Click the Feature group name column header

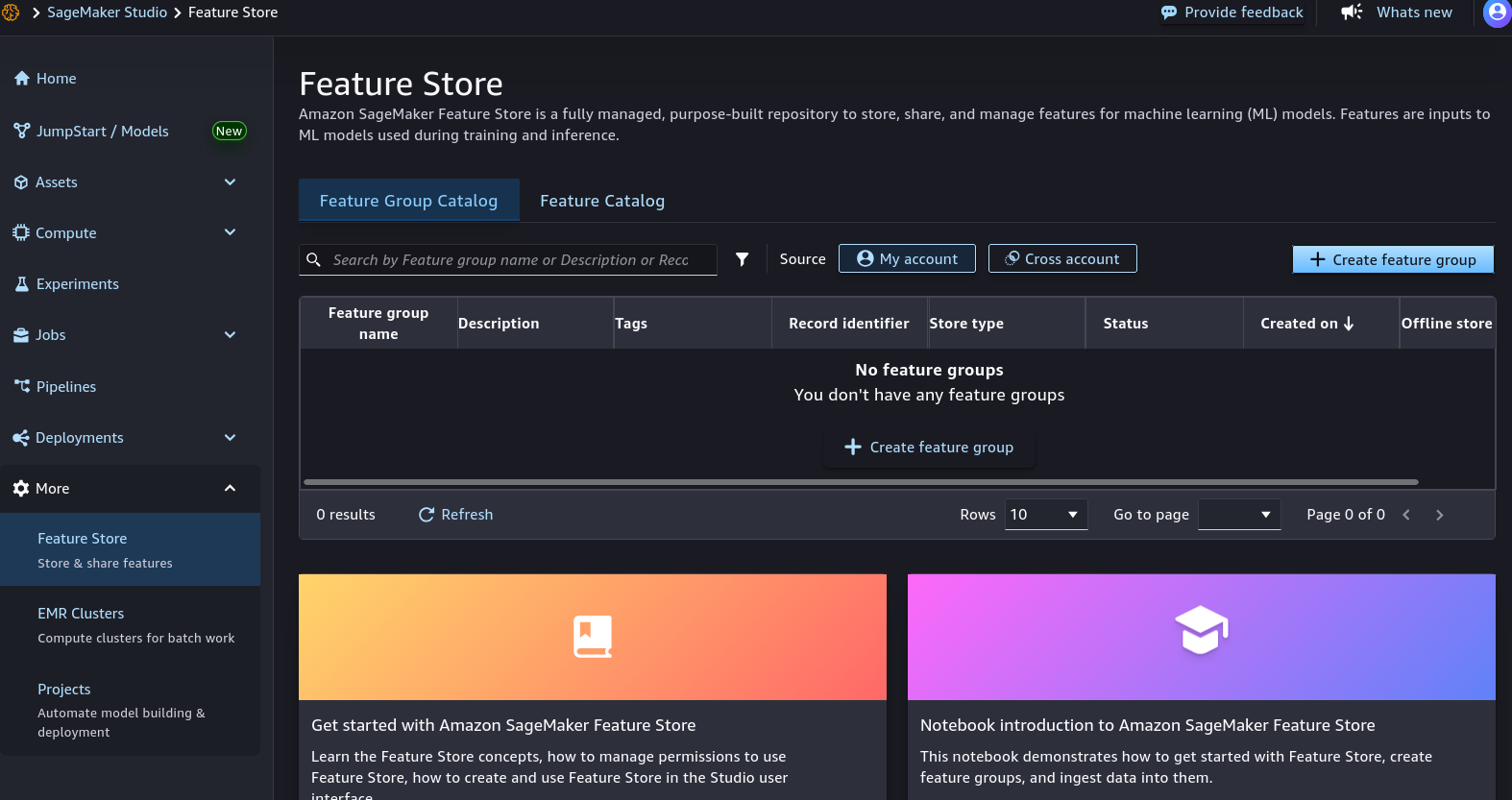coord(378,324)
